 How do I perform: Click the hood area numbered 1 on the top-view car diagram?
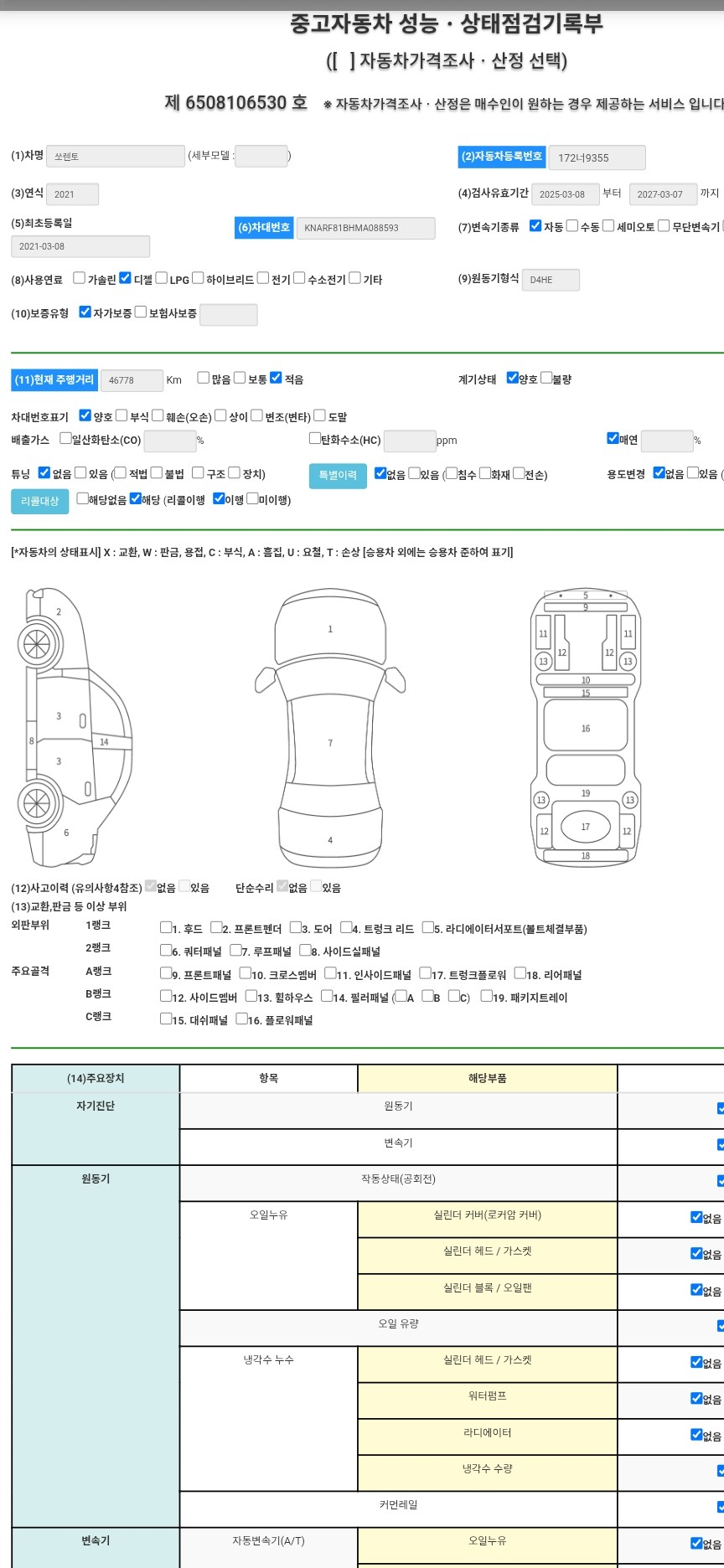click(x=330, y=629)
